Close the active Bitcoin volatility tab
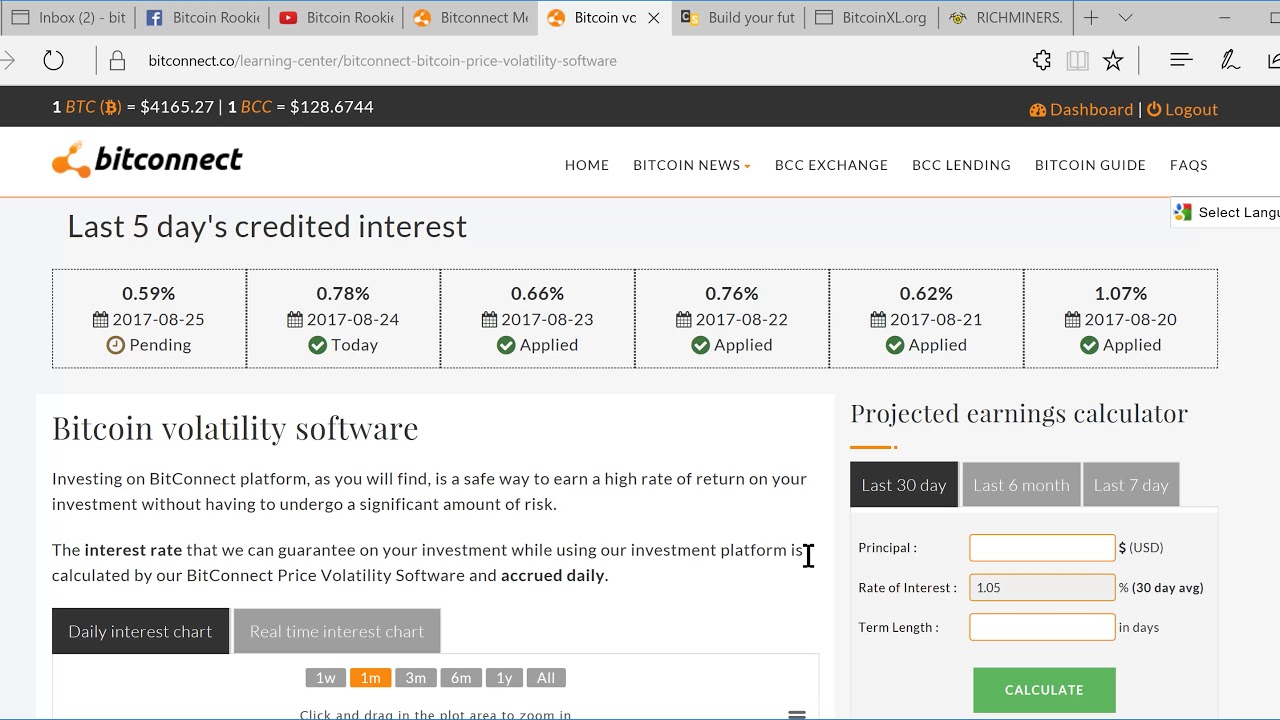Image resolution: width=1280 pixels, height=720 pixels. (x=654, y=18)
